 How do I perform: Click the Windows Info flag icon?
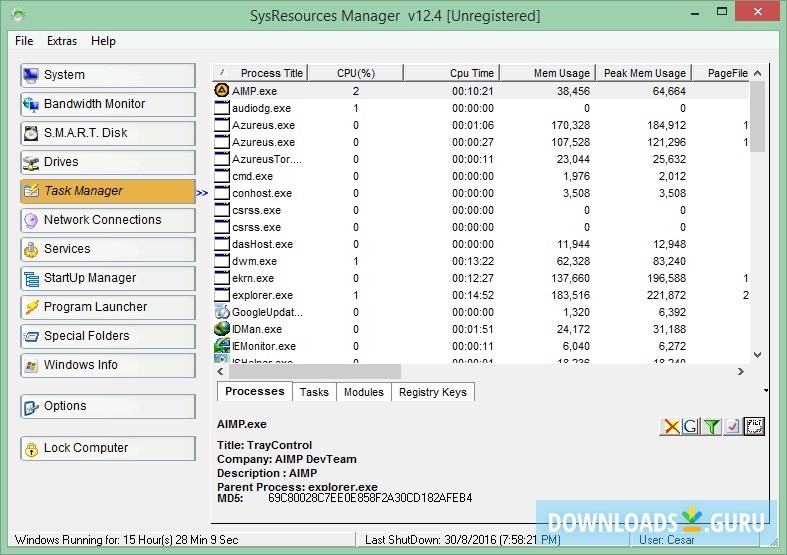(x=31, y=365)
